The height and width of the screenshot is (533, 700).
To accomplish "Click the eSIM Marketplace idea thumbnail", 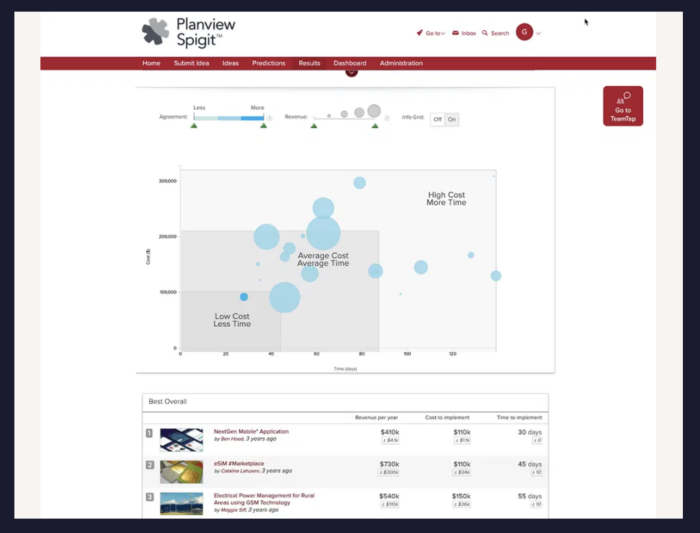I will click(181, 472).
